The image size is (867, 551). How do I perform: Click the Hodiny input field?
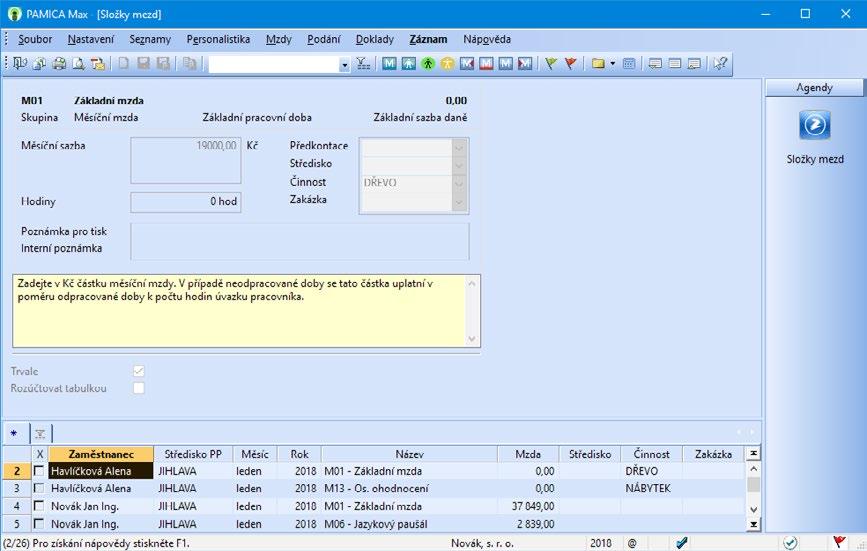(x=186, y=202)
